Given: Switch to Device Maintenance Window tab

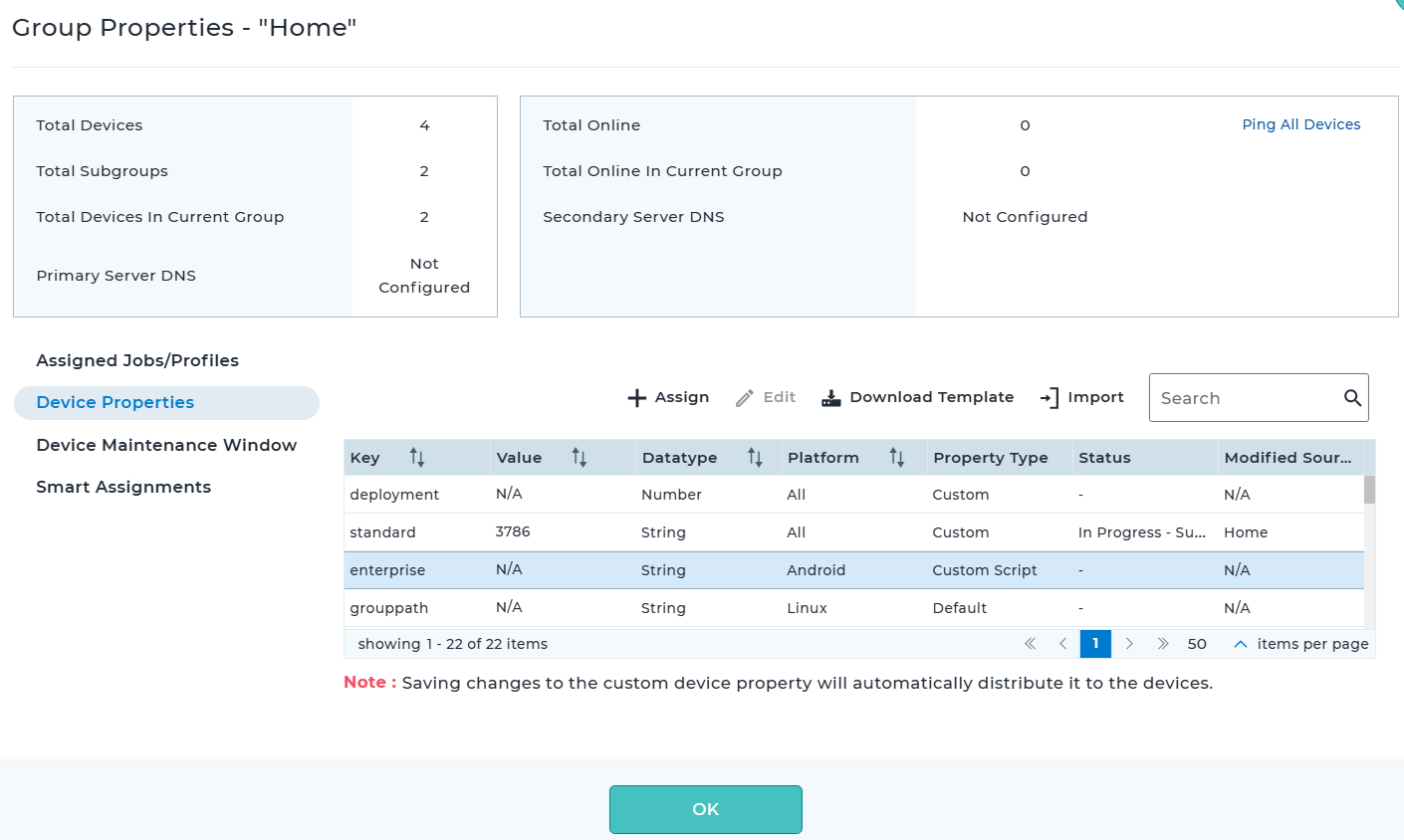Looking at the screenshot, I should click(x=166, y=445).
